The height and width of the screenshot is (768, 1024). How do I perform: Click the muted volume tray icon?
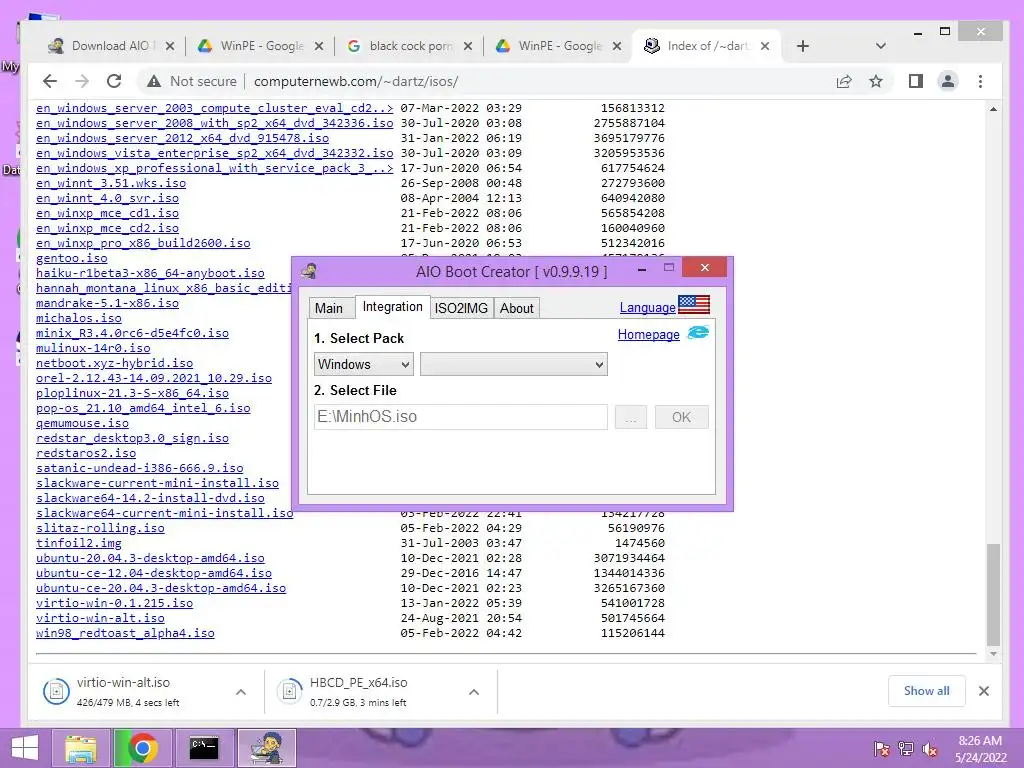pyautogui.click(x=930, y=749)
